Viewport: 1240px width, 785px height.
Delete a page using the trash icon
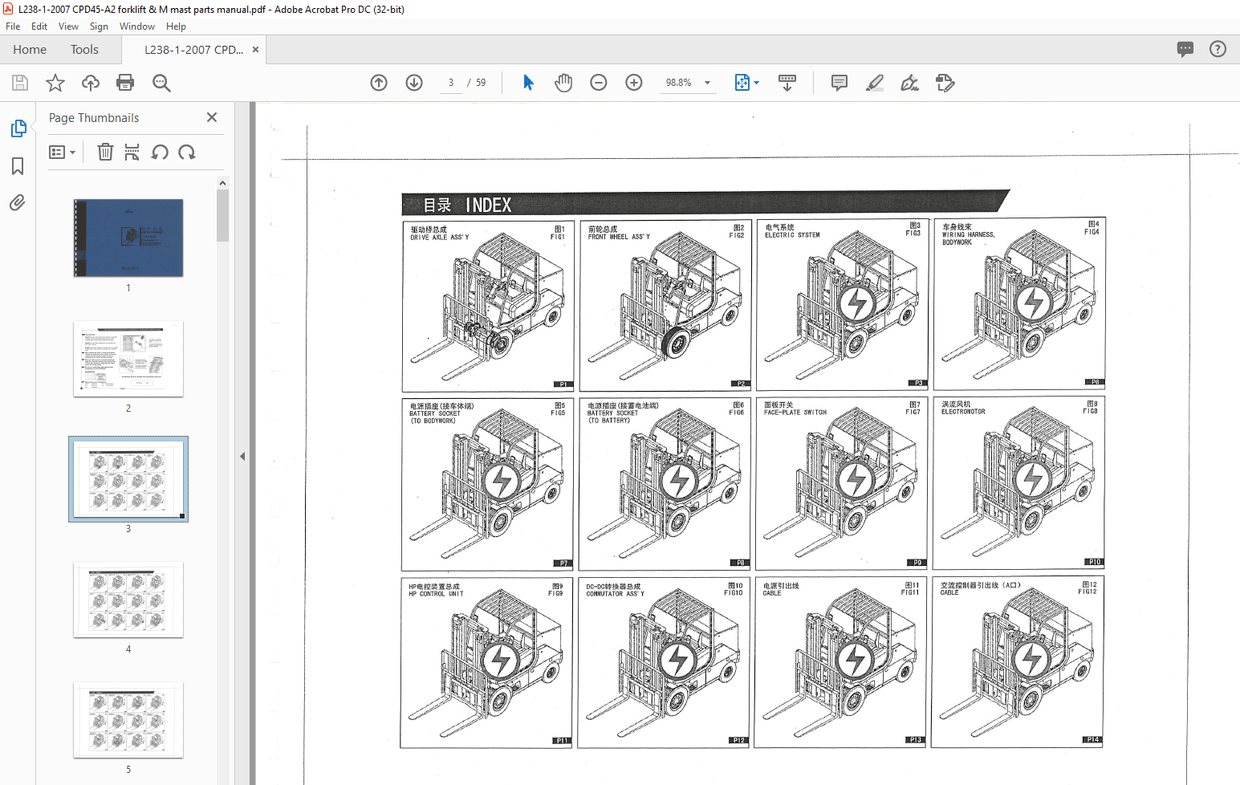[x=105, y=151]
